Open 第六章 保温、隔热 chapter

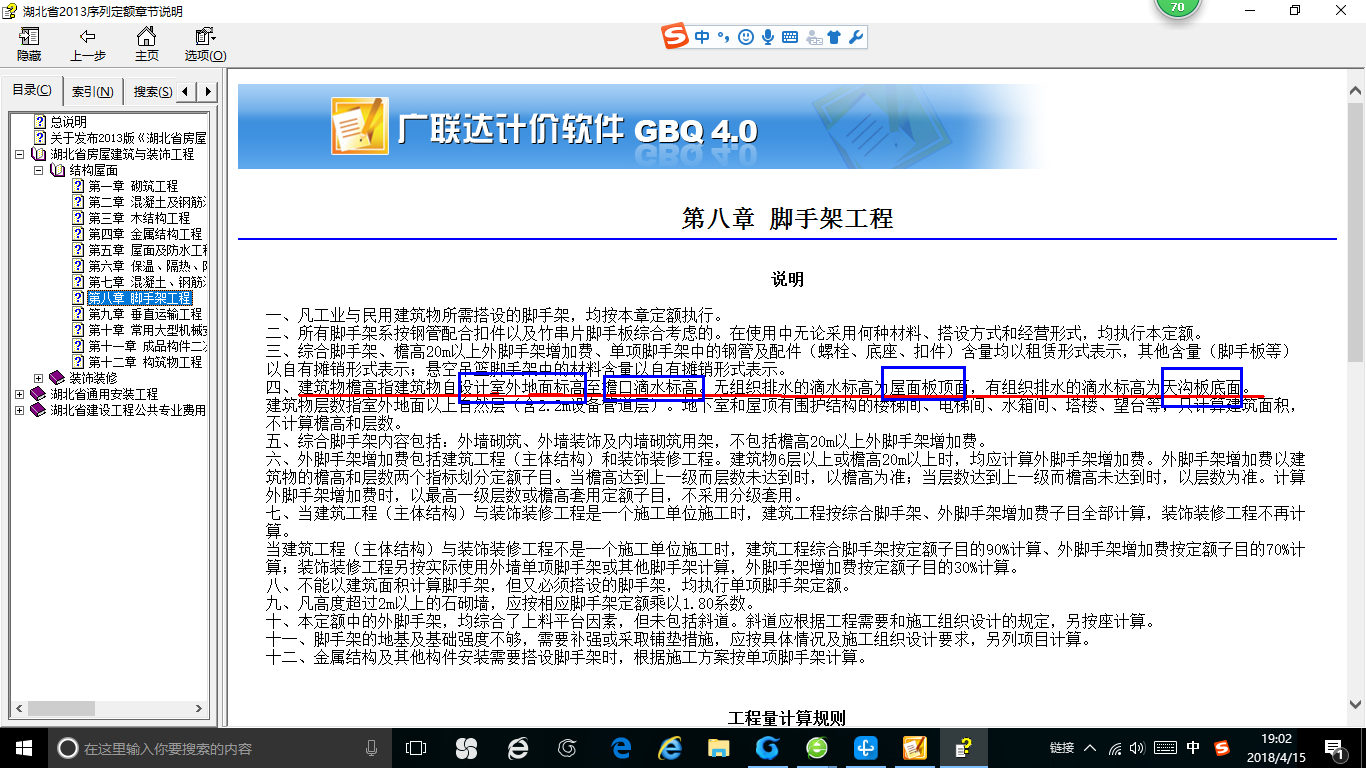[147, 266]
